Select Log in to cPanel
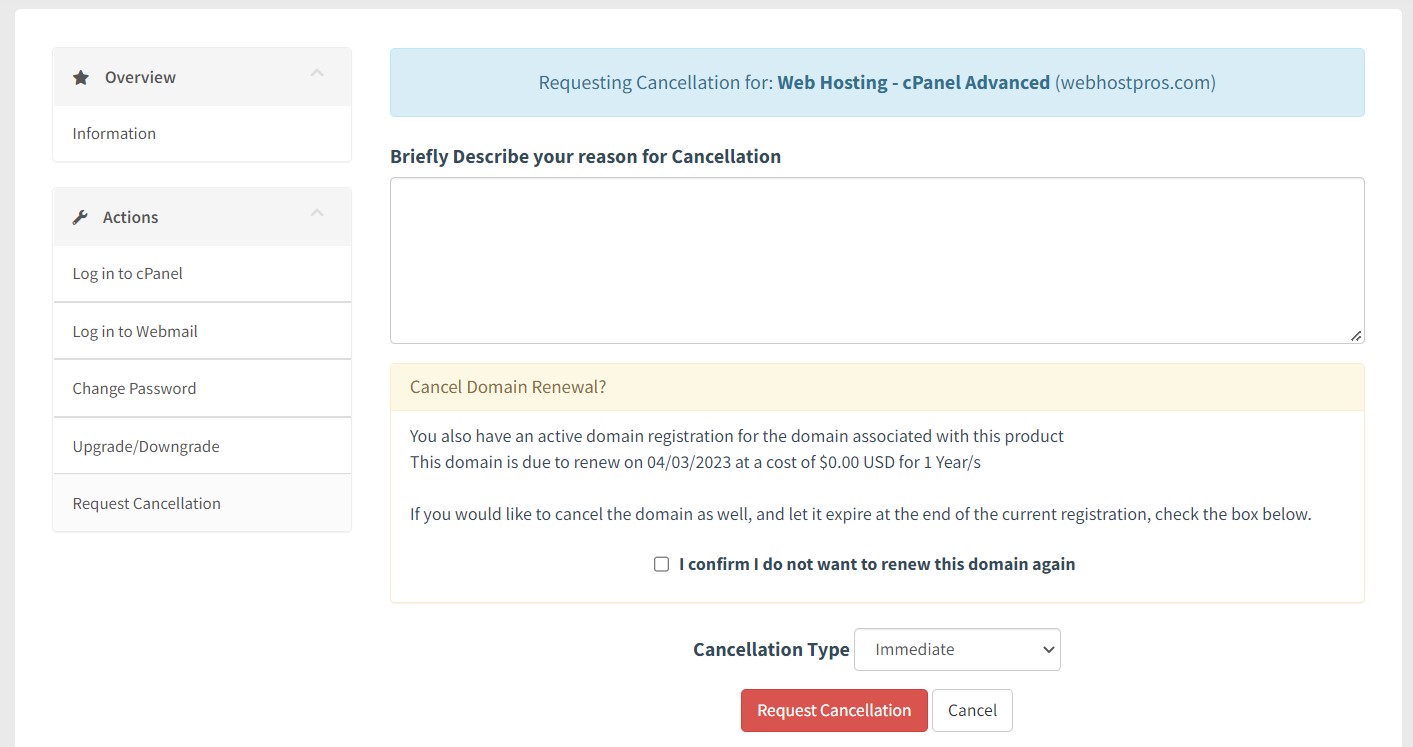The width and height of the screenshot is (1413, 747). tap(127, 273)
